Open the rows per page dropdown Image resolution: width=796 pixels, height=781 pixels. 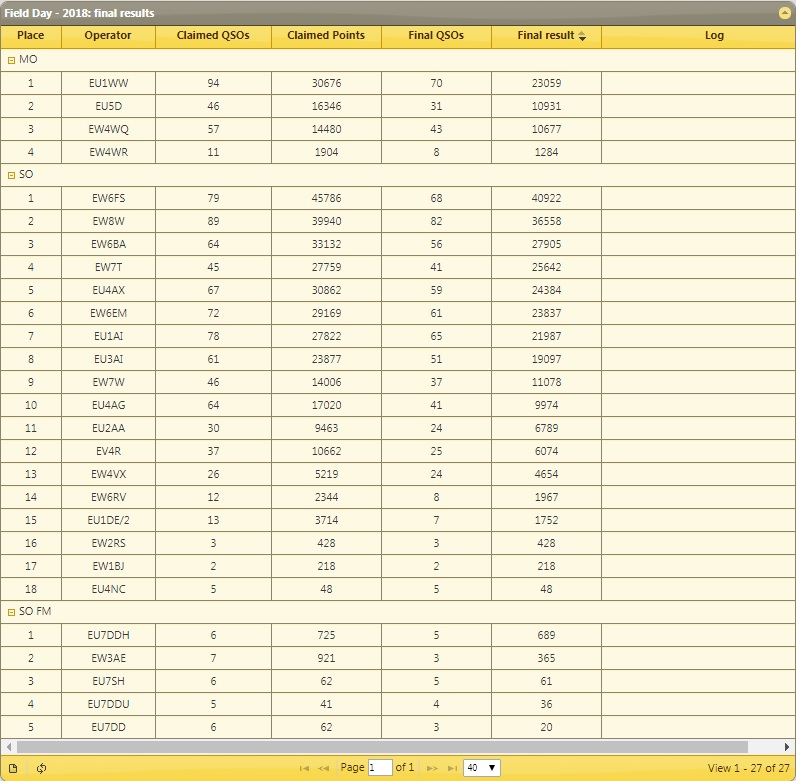tap(481, 768)
